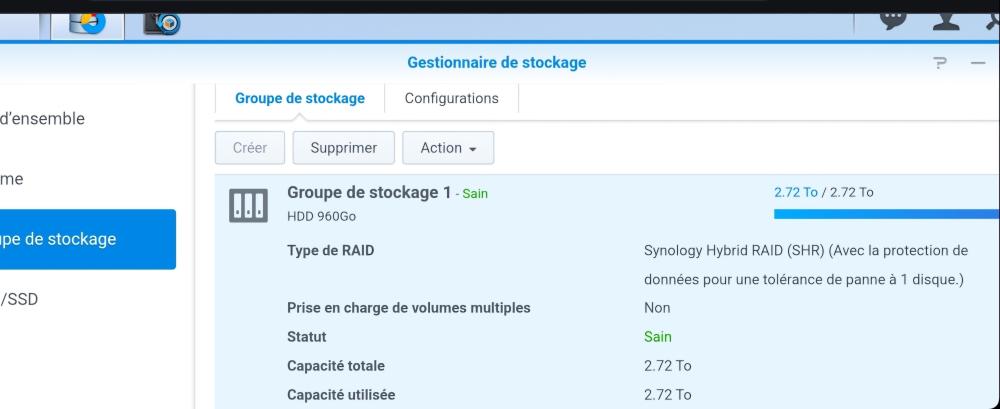Image resolution: width=1000 pixels, height=409 pixels.
Task: Open the second taskbar app icon
Action: pyautogui.click(x=161, y=23)
